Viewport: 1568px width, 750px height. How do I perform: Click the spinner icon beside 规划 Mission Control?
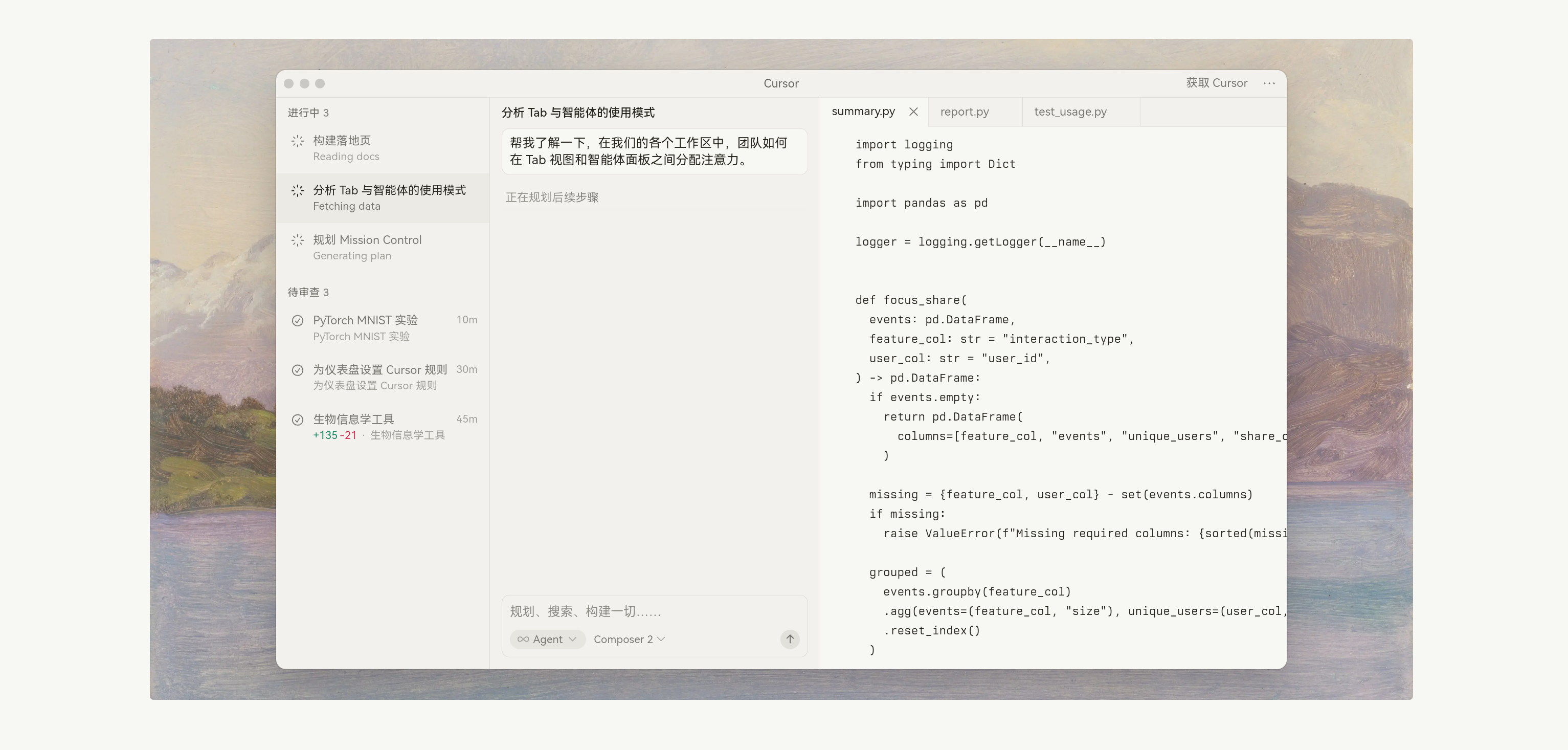(297, 240)
